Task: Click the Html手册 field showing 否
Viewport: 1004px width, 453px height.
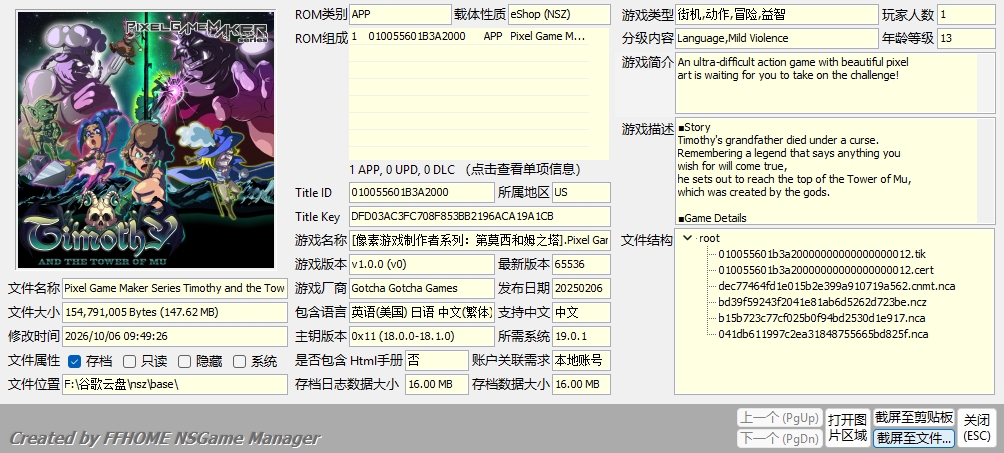Action: pyautogui.click(x=437, y=360)
